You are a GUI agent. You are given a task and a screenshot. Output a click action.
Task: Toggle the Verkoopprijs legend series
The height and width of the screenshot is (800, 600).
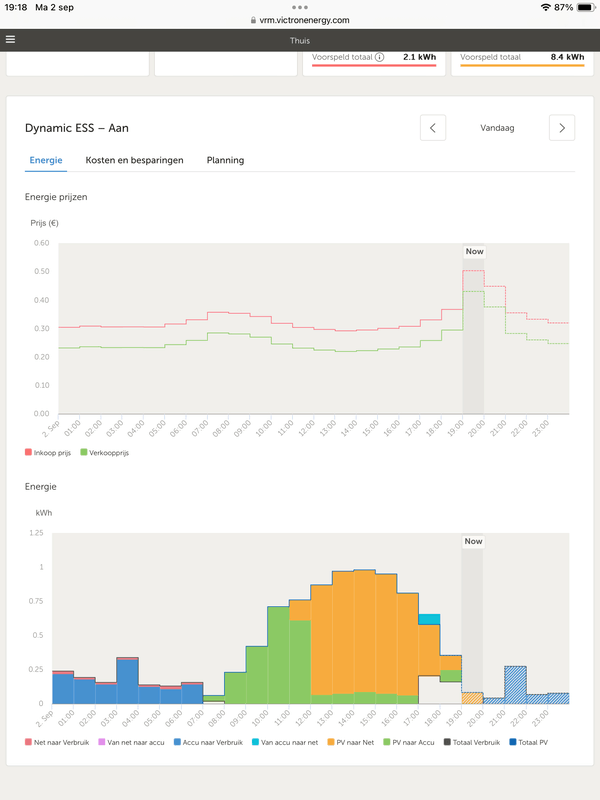click(110, 452)
